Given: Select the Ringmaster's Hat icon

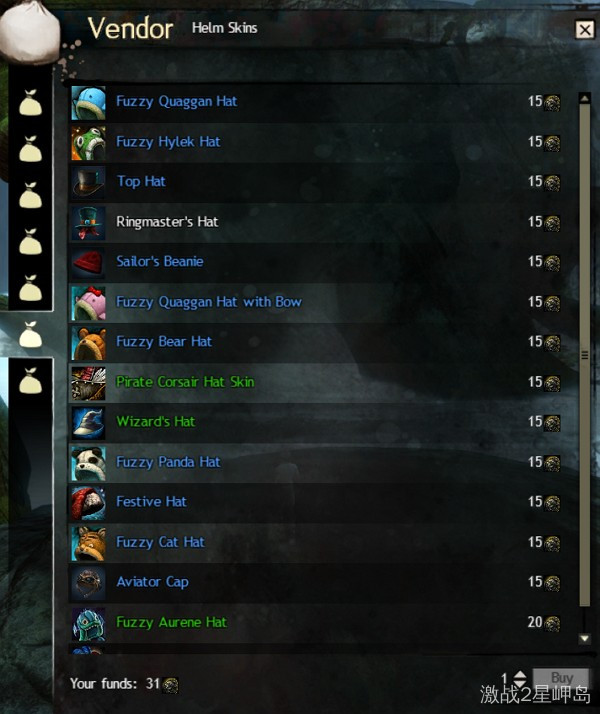Looking at the screenshot, I should (x=88, y=223).
